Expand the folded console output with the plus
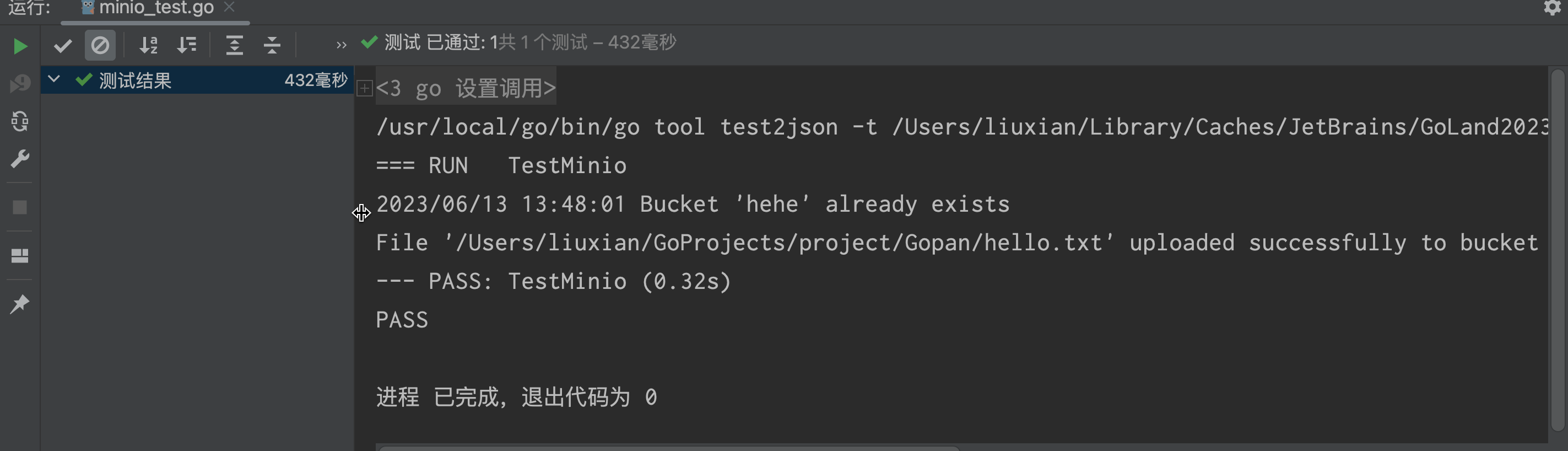Image resolution: width=1568 pixels, height=451 pixels. coord(364,89)
